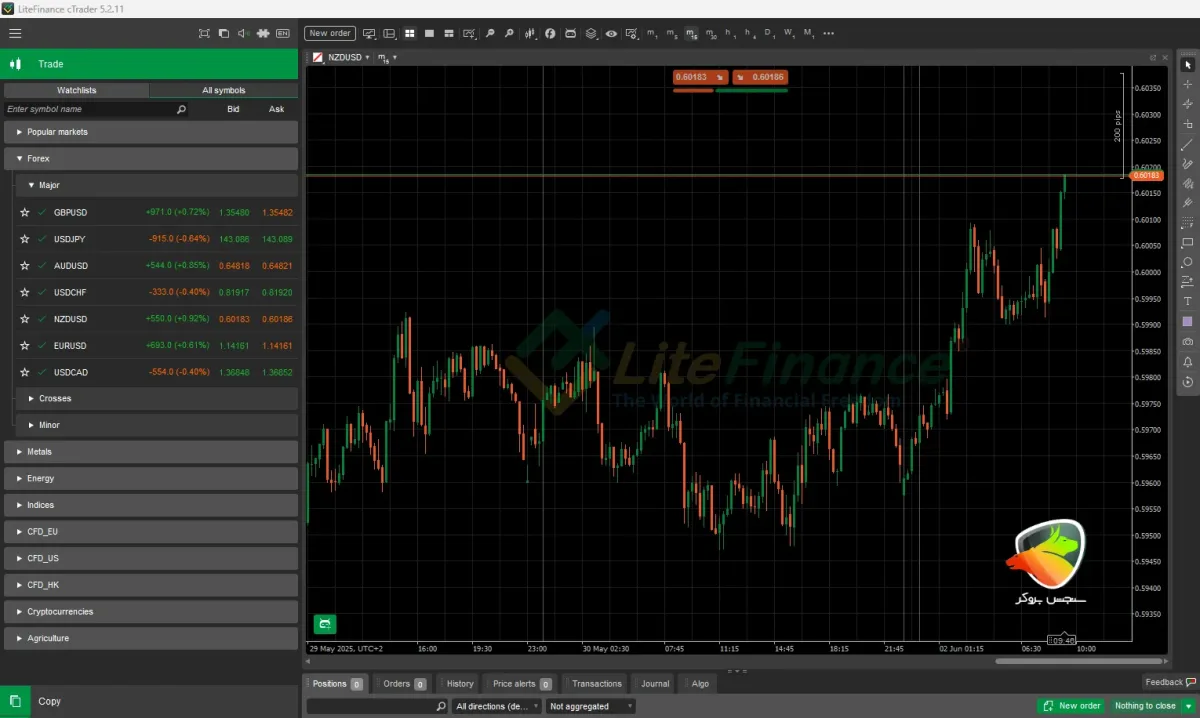The width and height of the screenshot is (1200, 718).
Task: Open the Orders tab
Action: [x=403, y=684]
